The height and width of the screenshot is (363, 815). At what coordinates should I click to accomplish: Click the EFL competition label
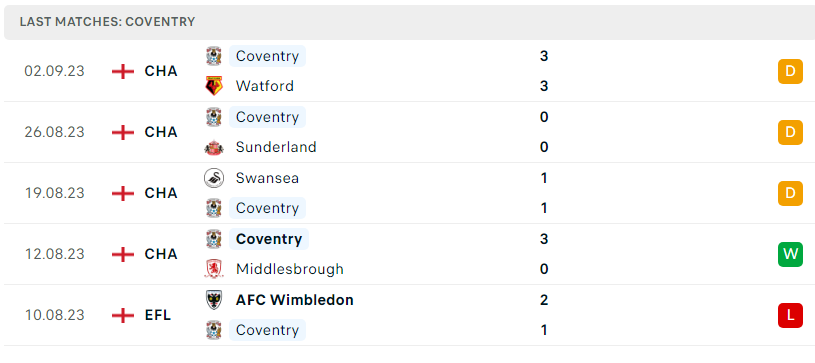point(158,315)
